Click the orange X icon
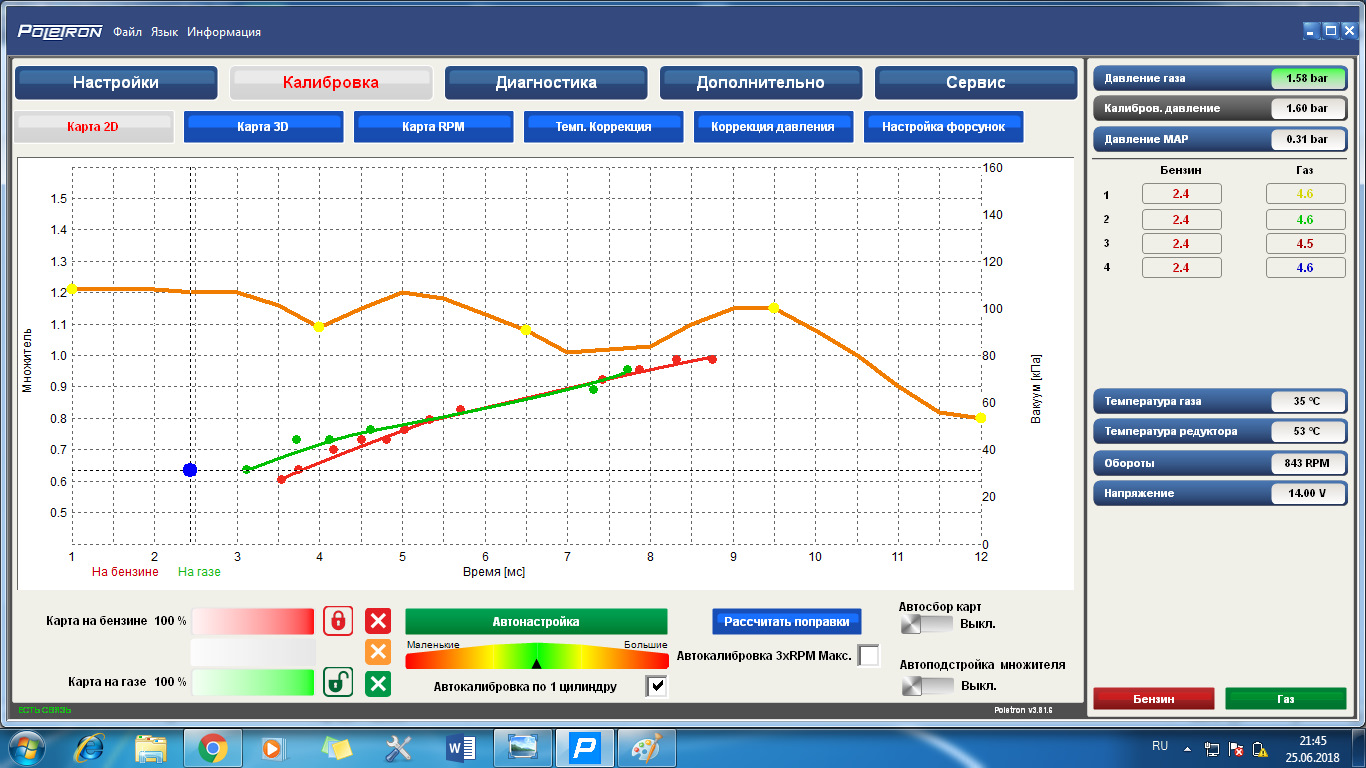The width and height of the screenshot is (1366, 768). [378, 652]
